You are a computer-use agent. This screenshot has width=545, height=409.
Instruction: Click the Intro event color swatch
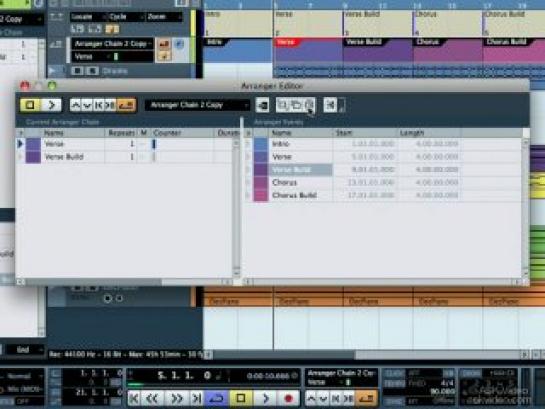[x=261, y=144]
